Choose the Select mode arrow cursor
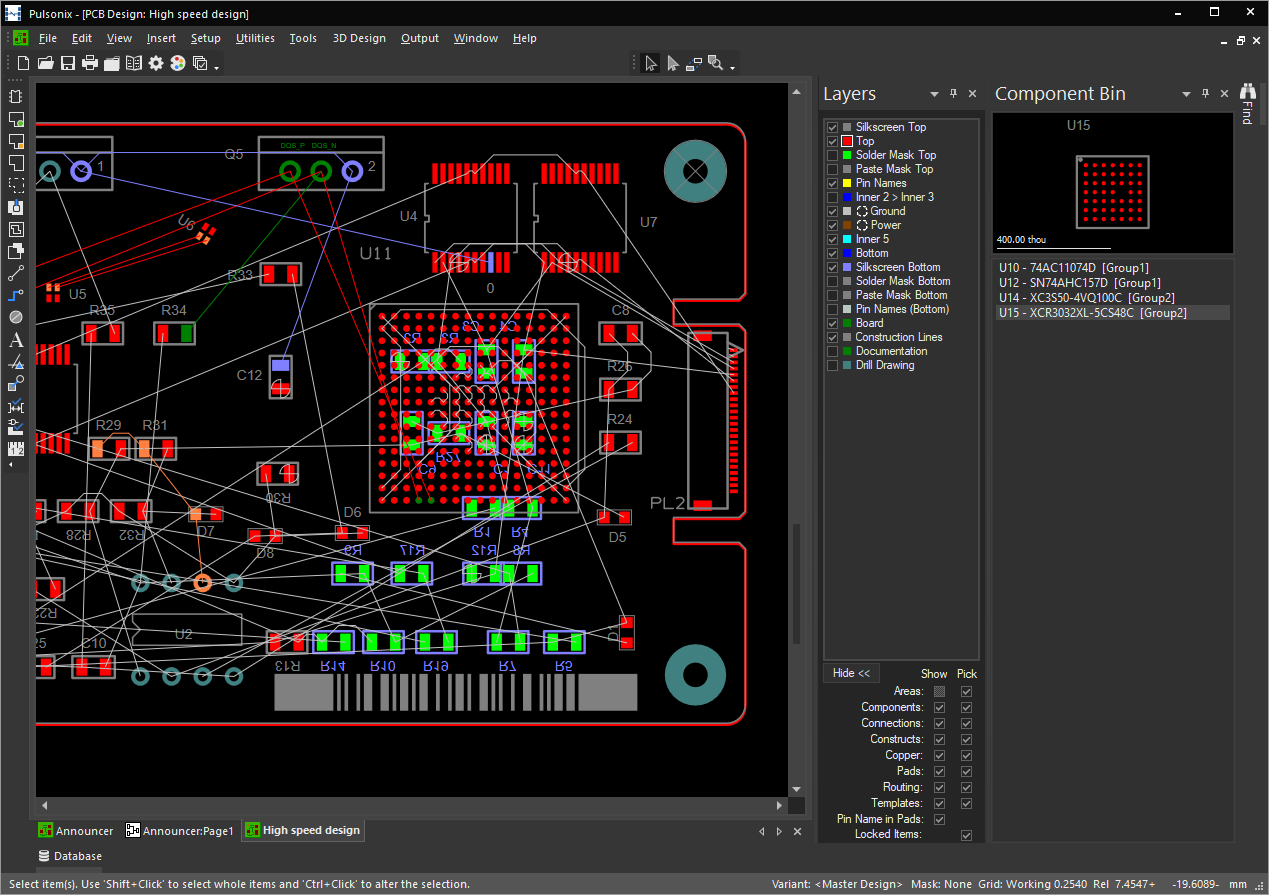 coord(651,63)
